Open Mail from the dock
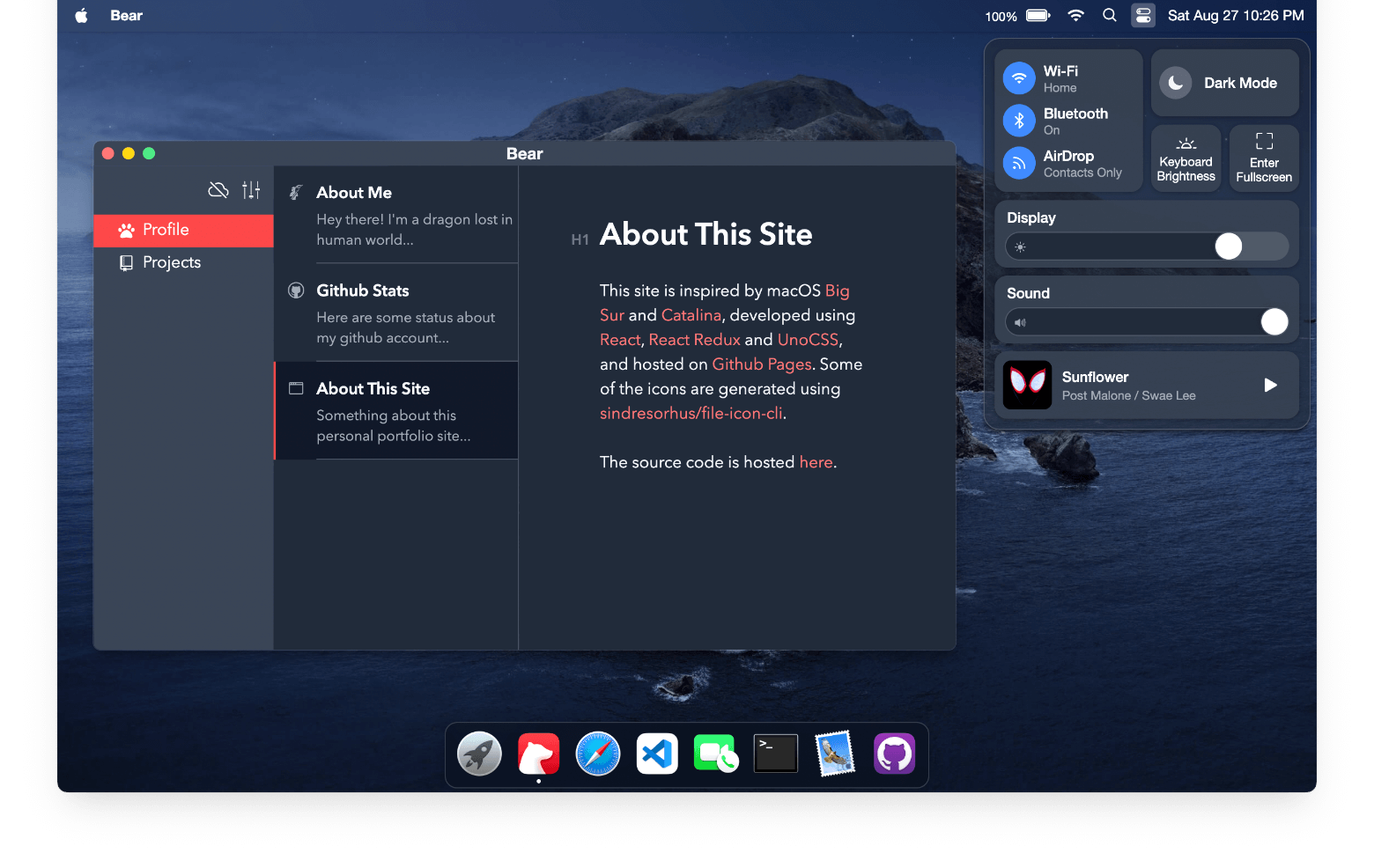 [835, 754]
